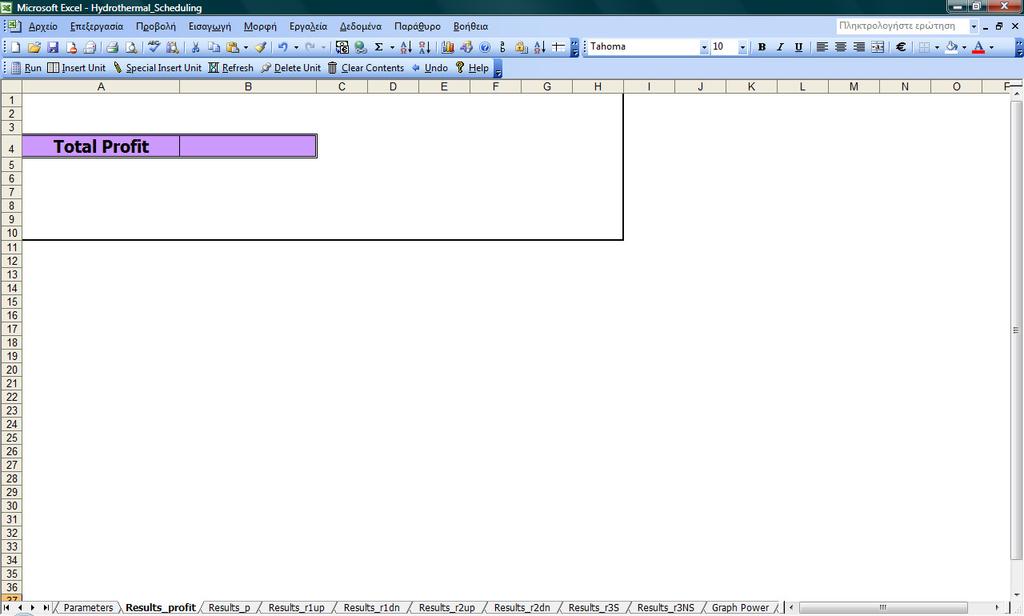The width and height of the screenshot is (1024, 616).
Task: Click the horizontal scrollbar thumb
Action: (x=883, y=608)
